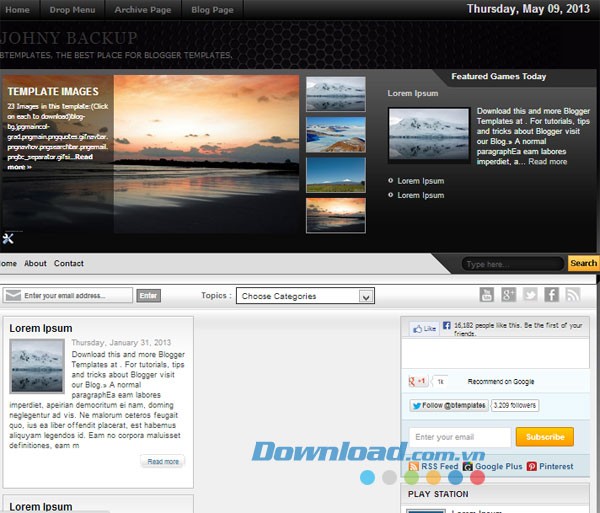Screen dimensions: 600x513
Task: Select the first mountain thumbnail in the slider
Action: pos(335,94)
